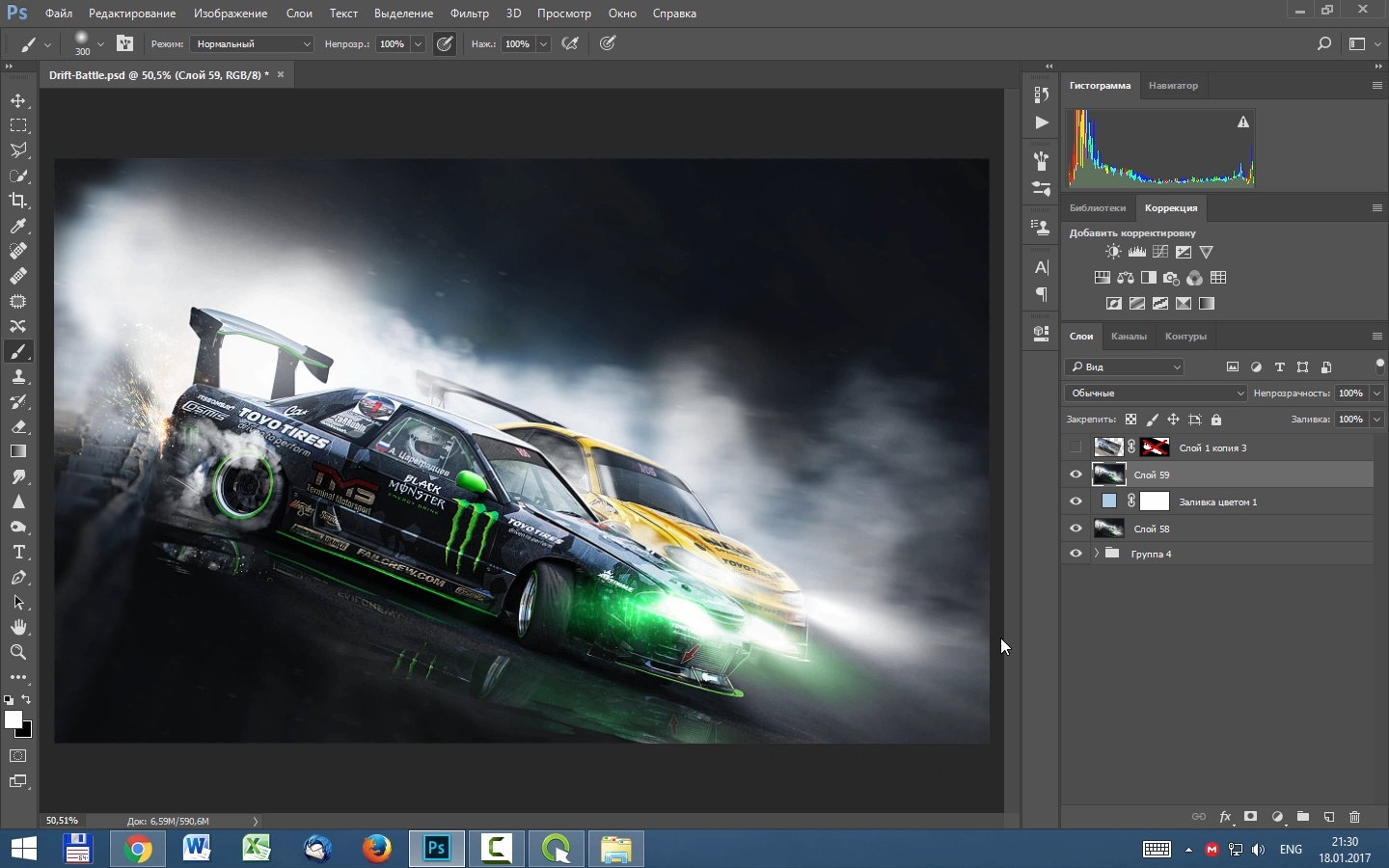Open the Файл menu
The image size is (1389, 868).
tap(59, 14)
